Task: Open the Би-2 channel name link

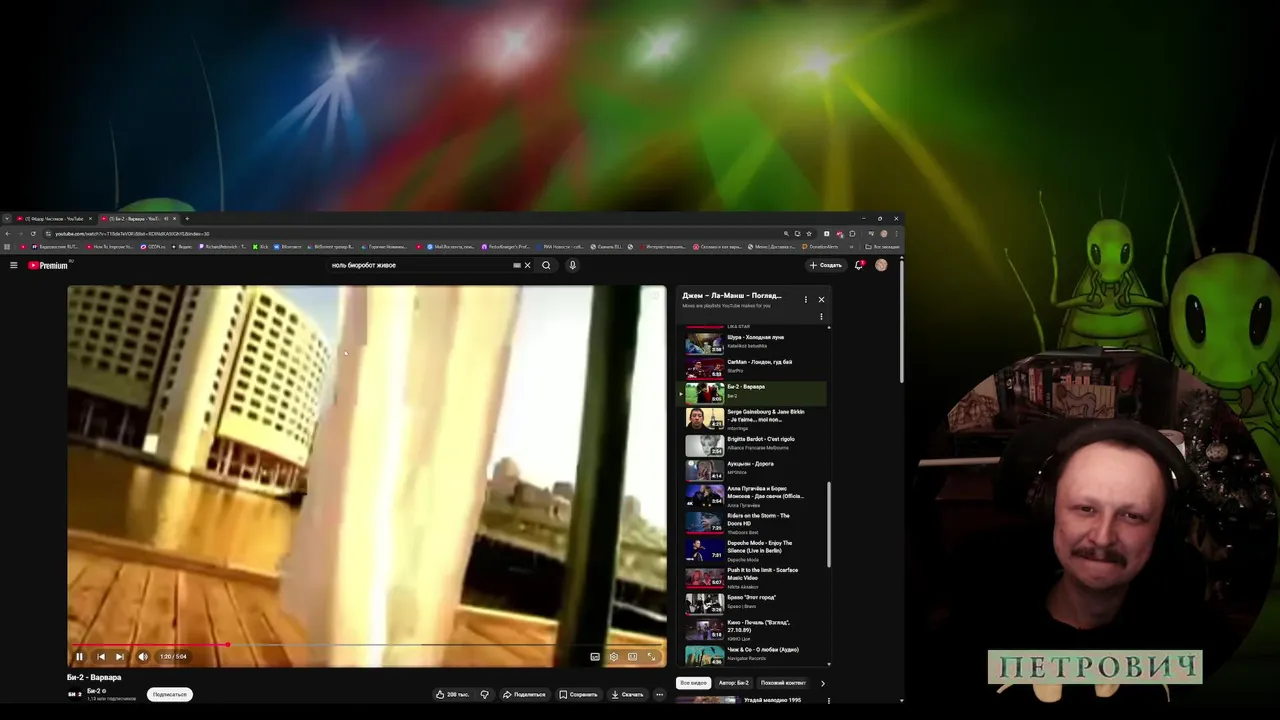Action: (93, 691)
